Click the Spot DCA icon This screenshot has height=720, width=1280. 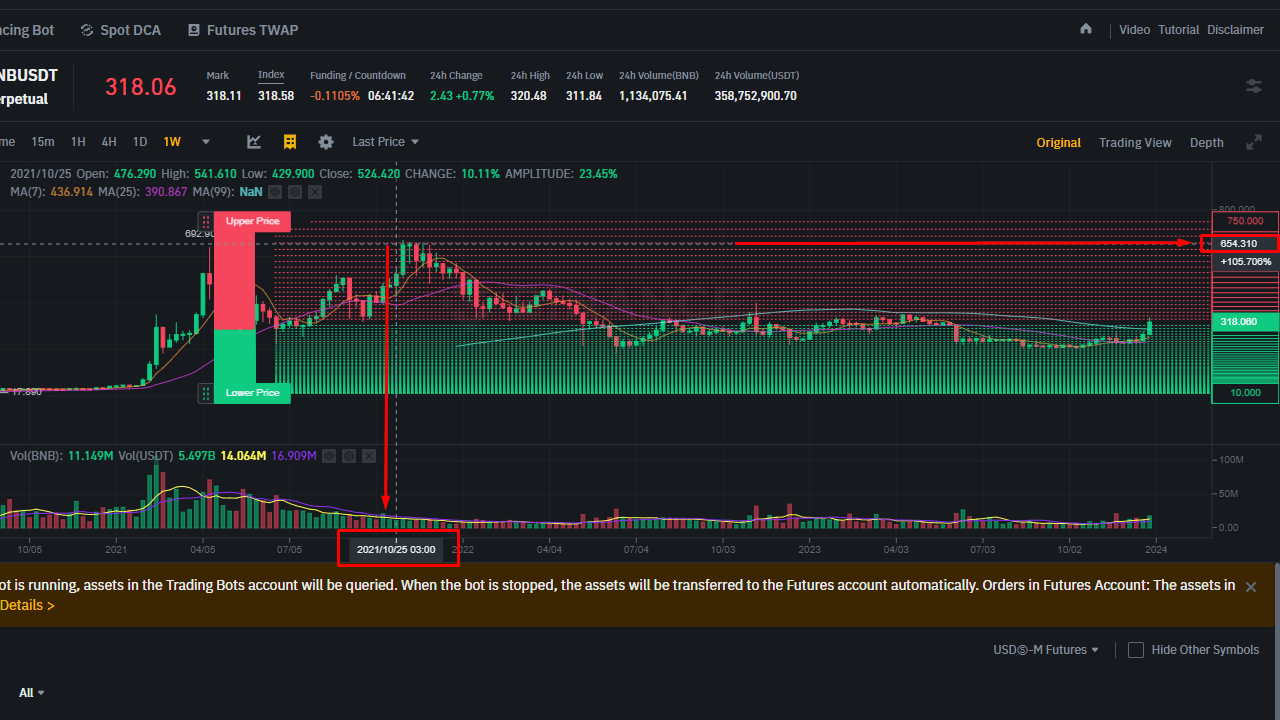[87, 30]
